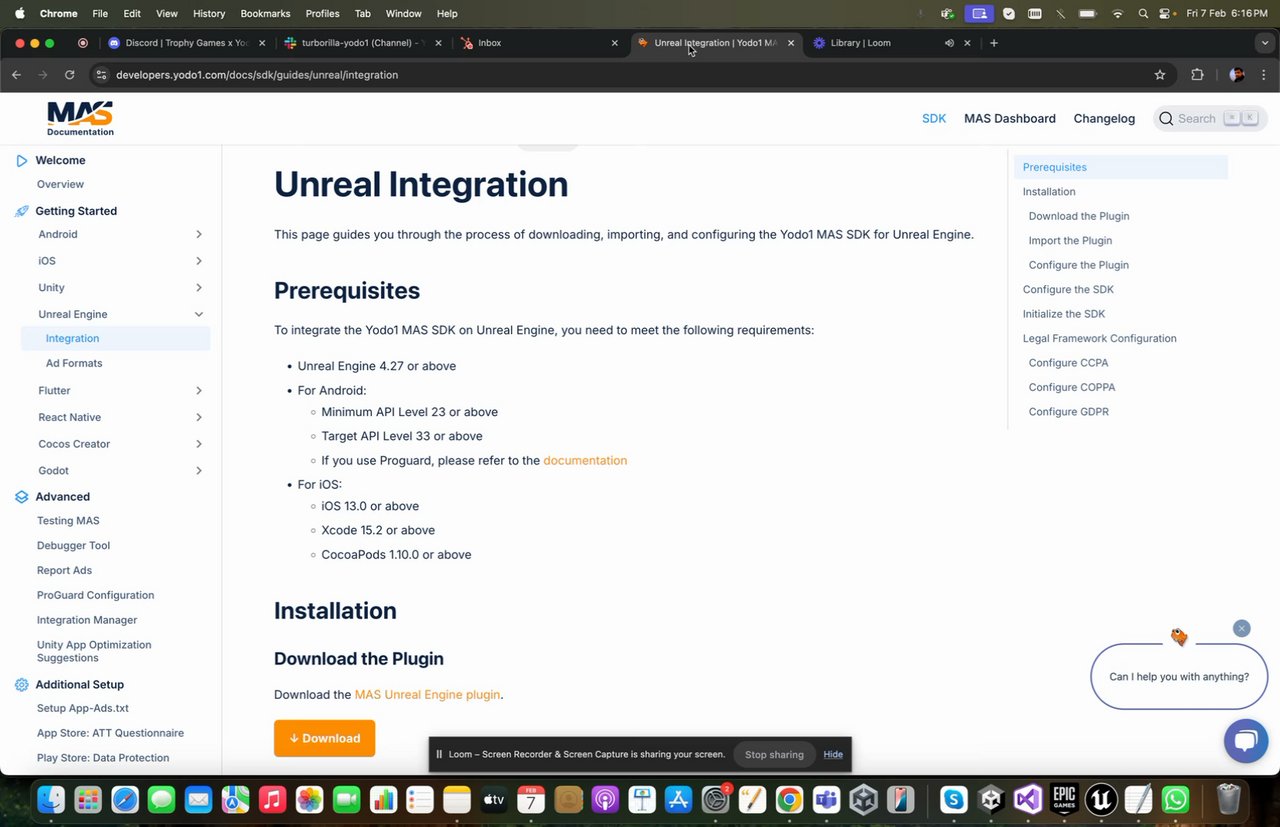The image size is (1280, 827).
Task: Open Chrome's three-dot menu
Action: coord(1264,75)
